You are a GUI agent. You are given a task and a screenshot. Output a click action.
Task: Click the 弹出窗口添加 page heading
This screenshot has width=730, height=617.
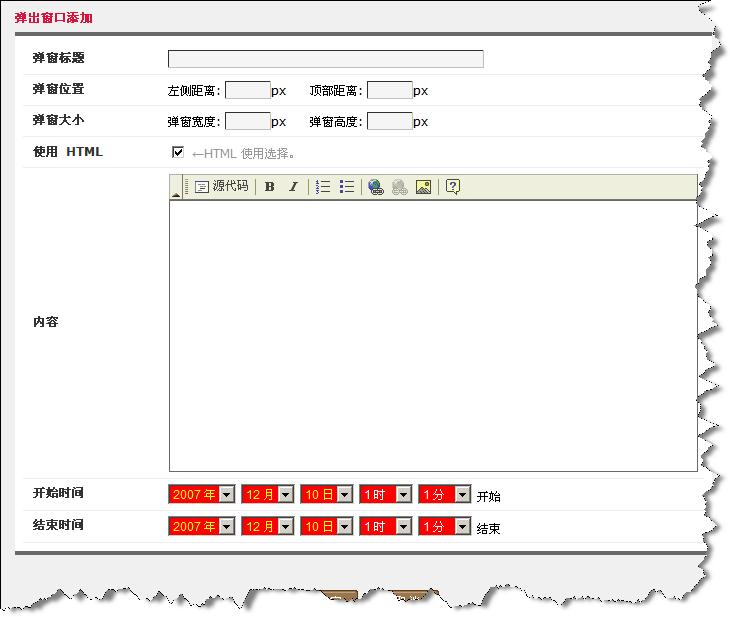tap(54, 18)
